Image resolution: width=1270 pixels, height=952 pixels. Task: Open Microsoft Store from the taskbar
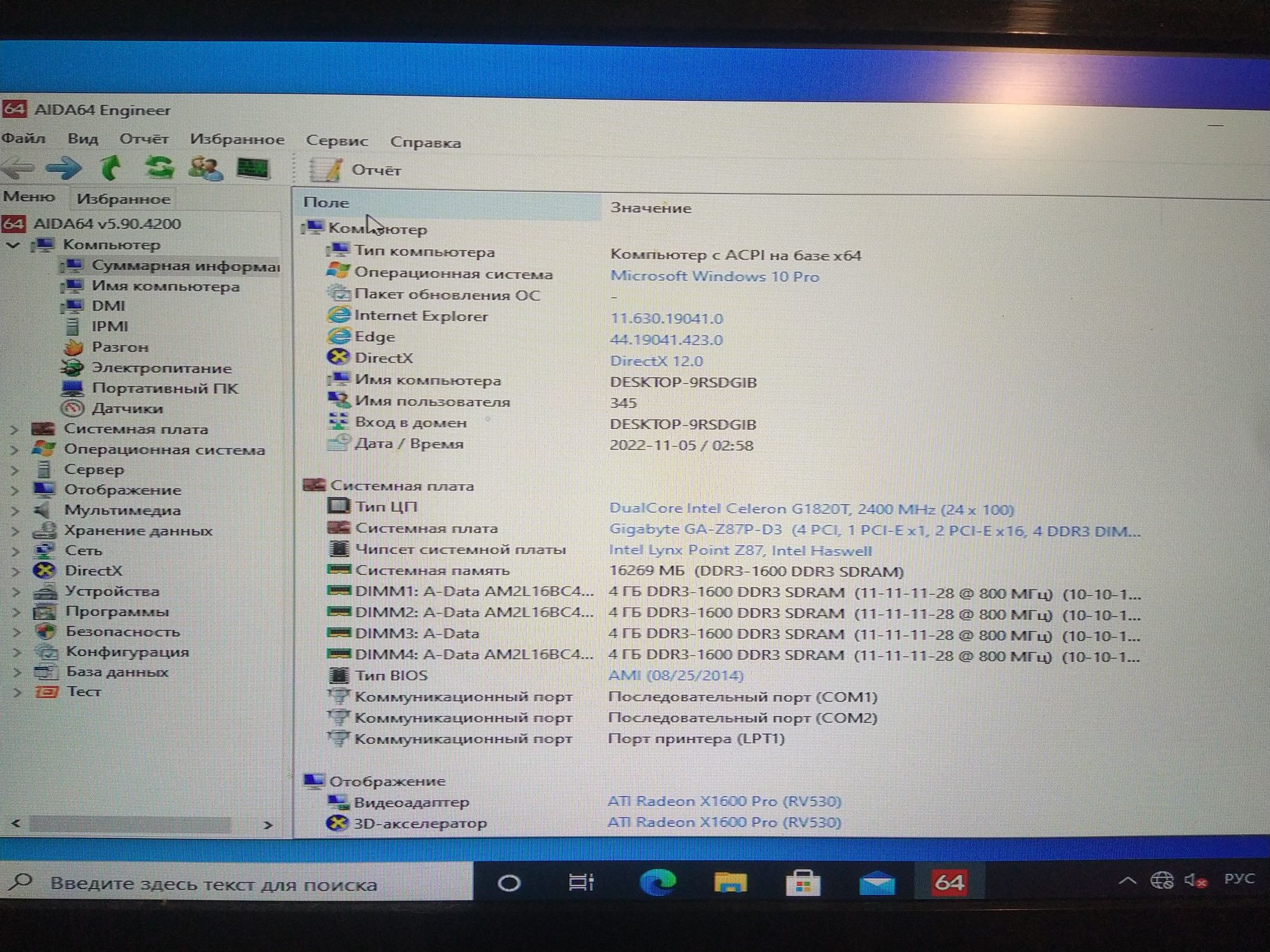tap(803, 882)
